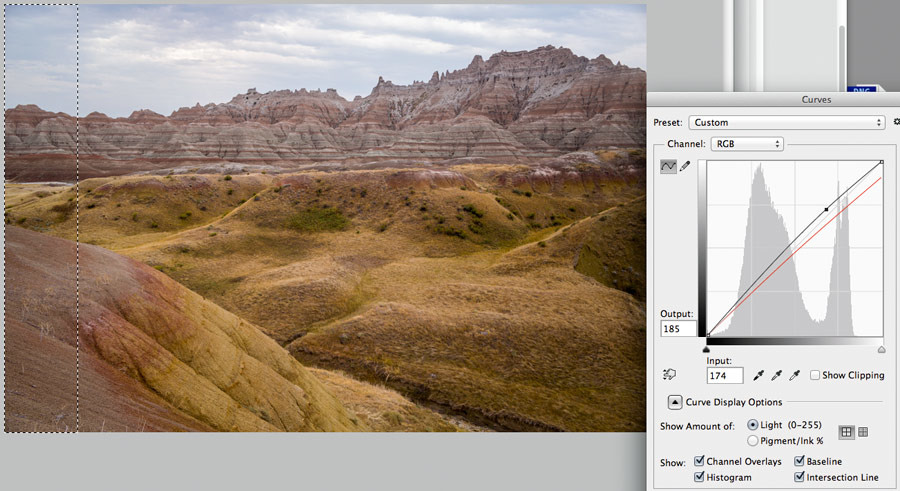This screenshot has height=491, width=900.
Task: Collapse the Curve Display Options section
Action: (x=675, y=402)
